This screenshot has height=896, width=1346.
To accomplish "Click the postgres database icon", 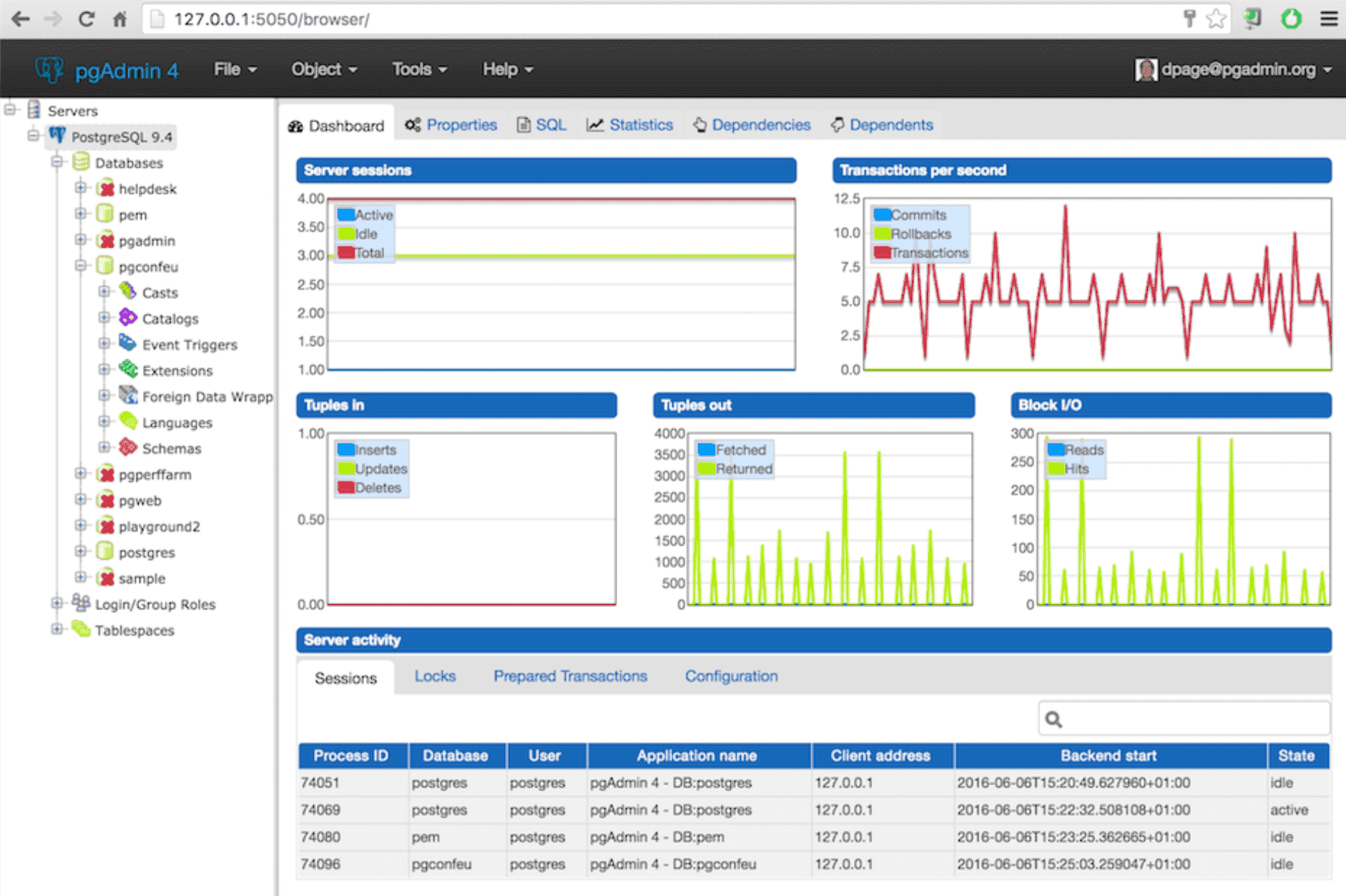I will pyautogui.click(x=105, y=551).
